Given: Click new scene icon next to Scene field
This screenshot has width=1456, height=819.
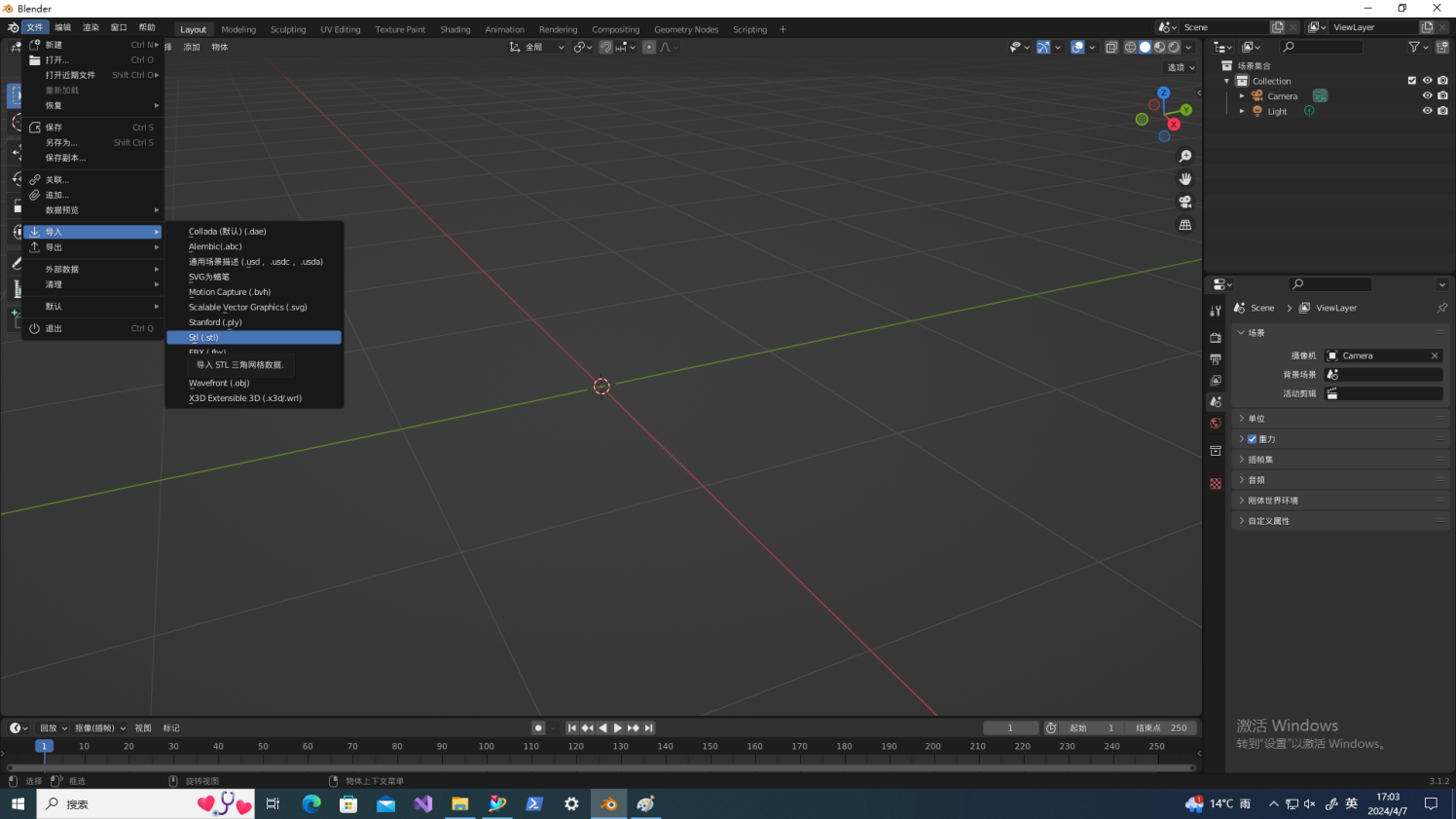Looking at the screenshot, I should (1278, 27).
